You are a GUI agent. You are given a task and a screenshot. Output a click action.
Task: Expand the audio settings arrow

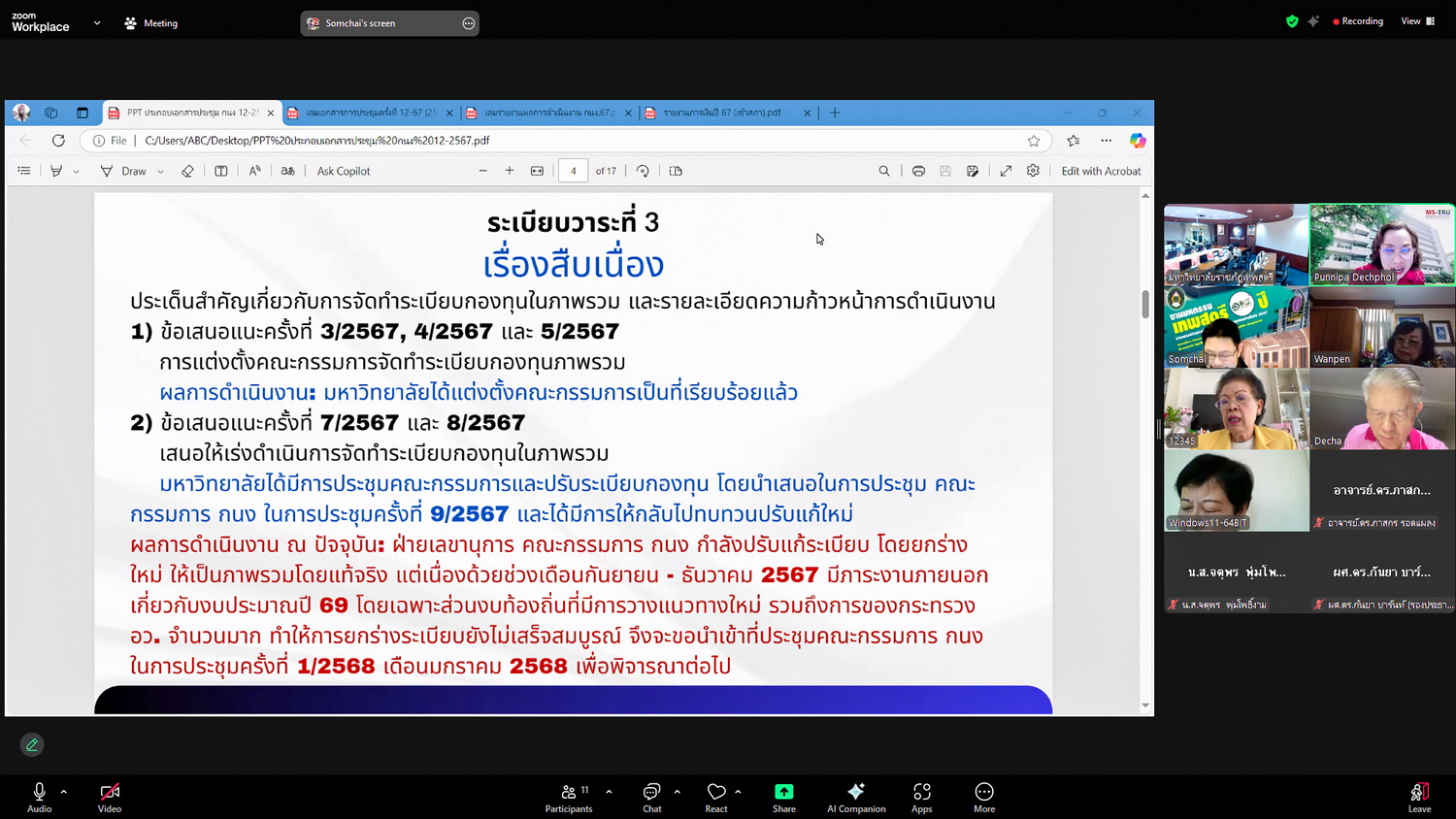pos(64,792)
